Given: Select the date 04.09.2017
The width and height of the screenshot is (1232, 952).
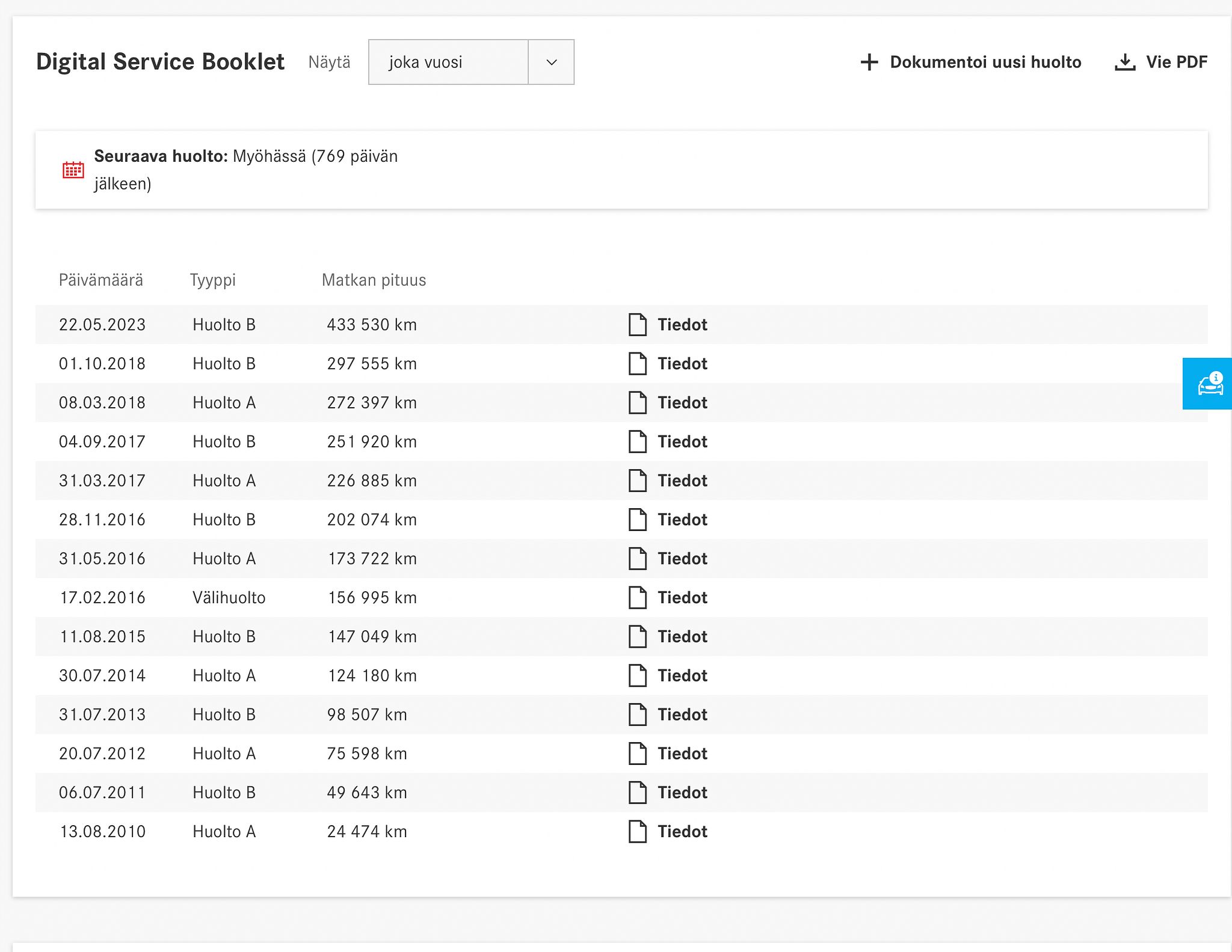Looking at the screenshot, I should (102, 442).
